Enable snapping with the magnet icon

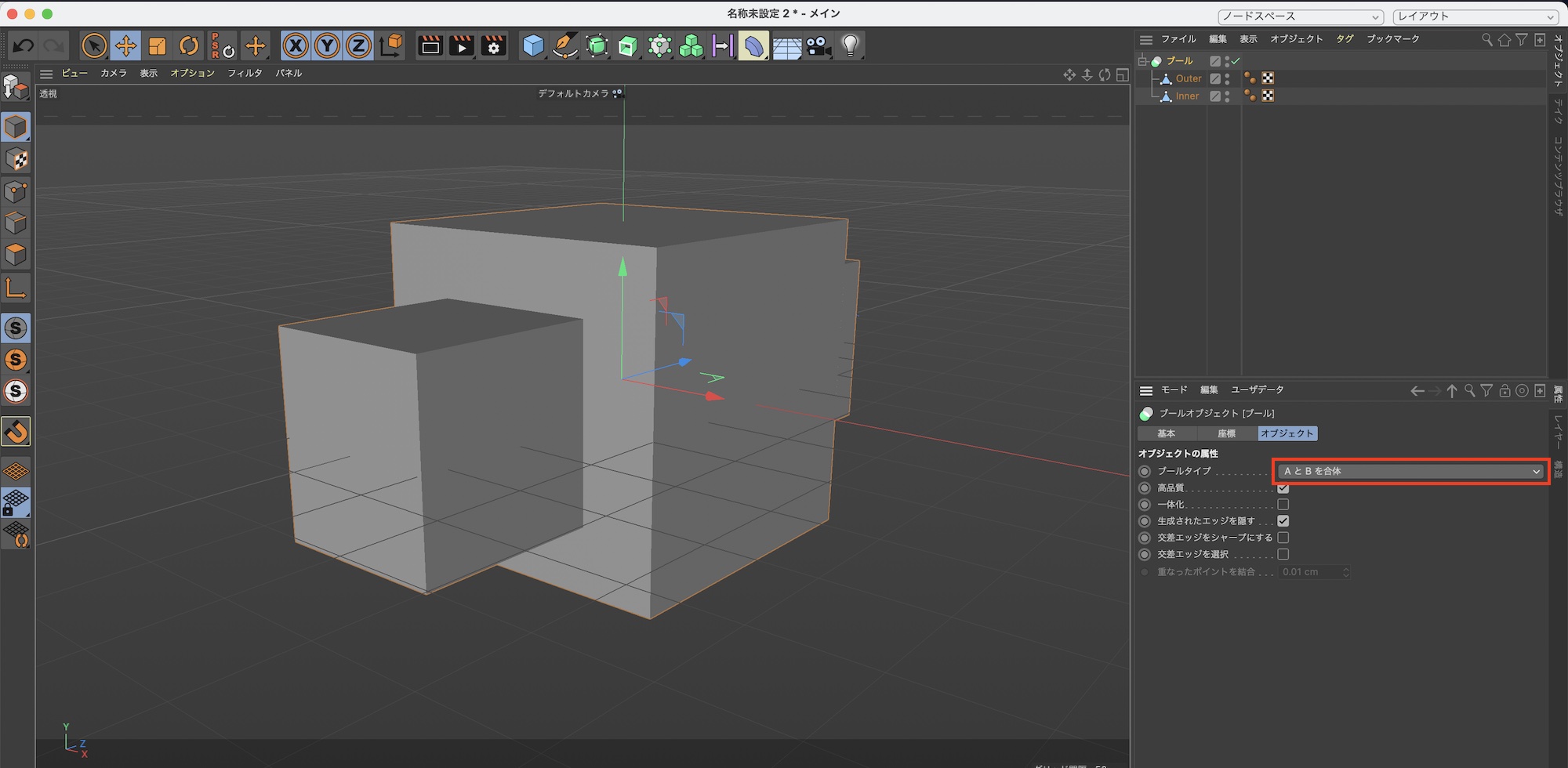pyautogui.click(x=16, y=431)
